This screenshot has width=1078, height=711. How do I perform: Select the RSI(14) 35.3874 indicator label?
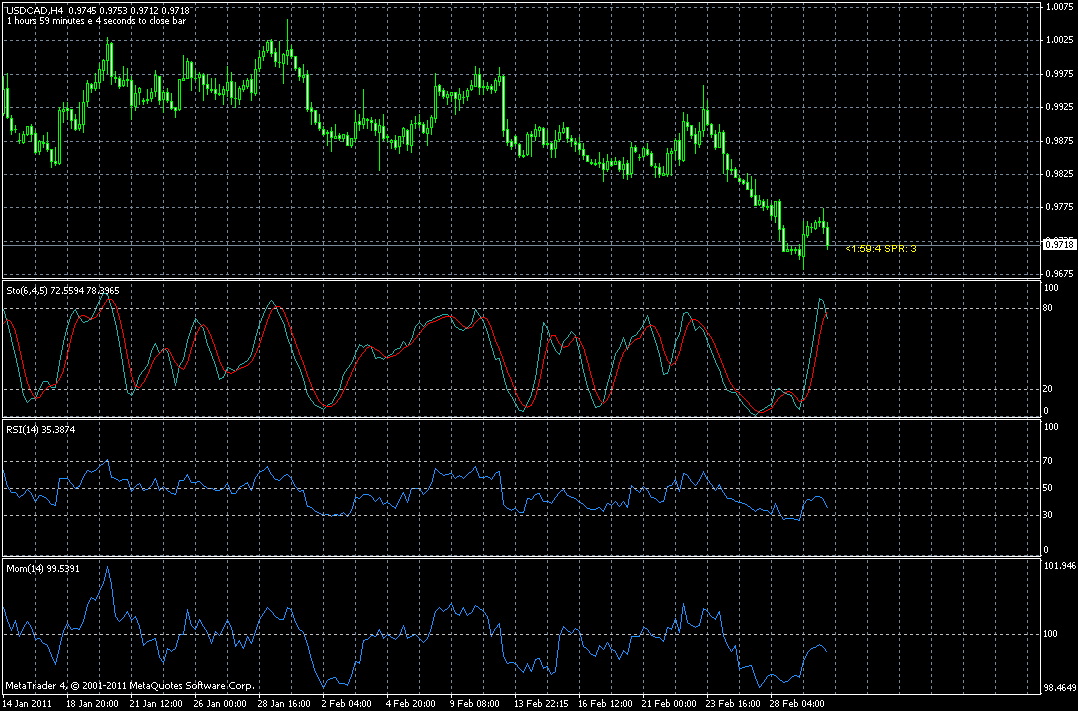click(41, 430)
